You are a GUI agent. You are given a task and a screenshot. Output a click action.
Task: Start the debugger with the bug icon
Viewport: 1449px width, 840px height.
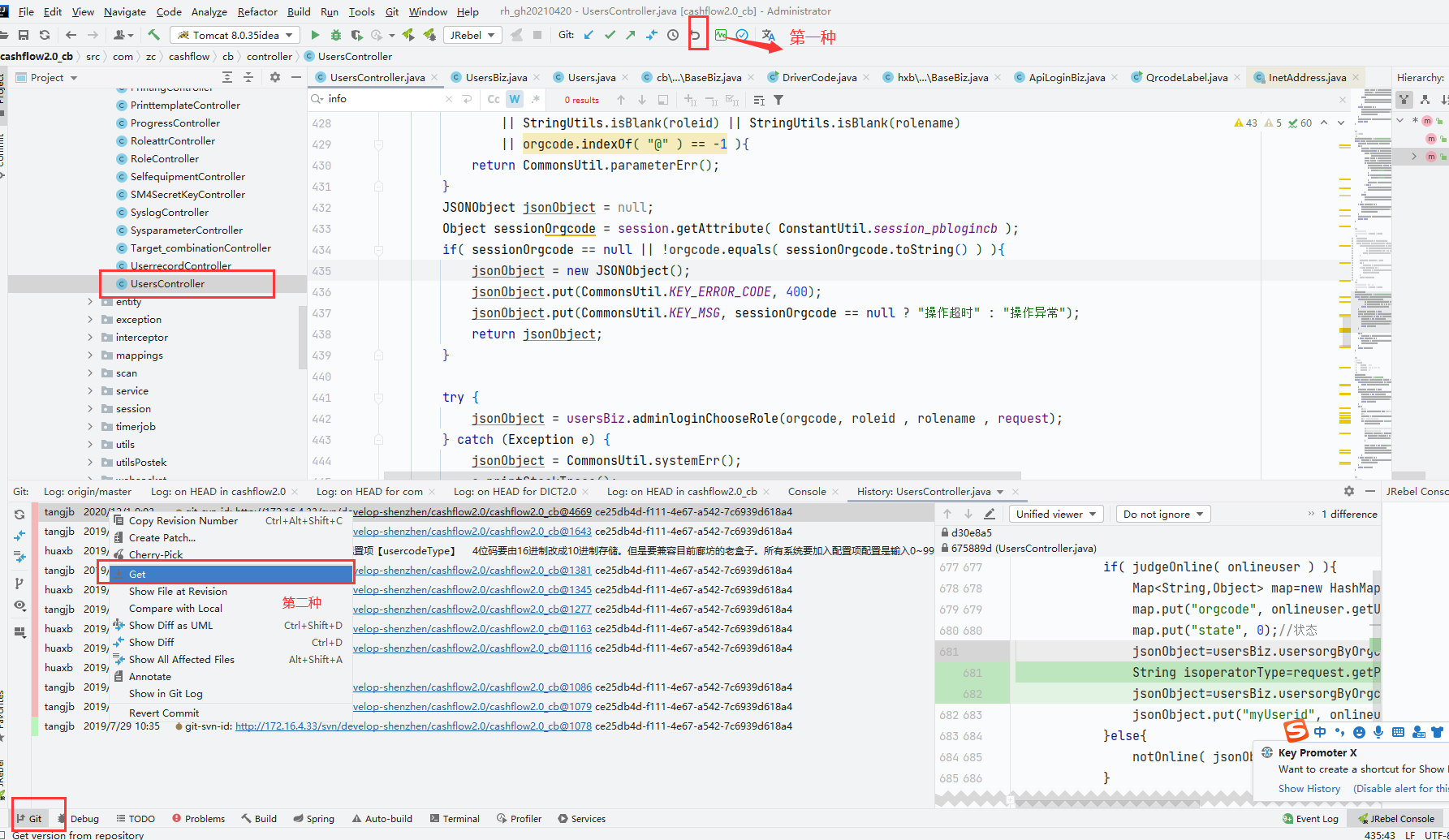click(x=335, y=35)
